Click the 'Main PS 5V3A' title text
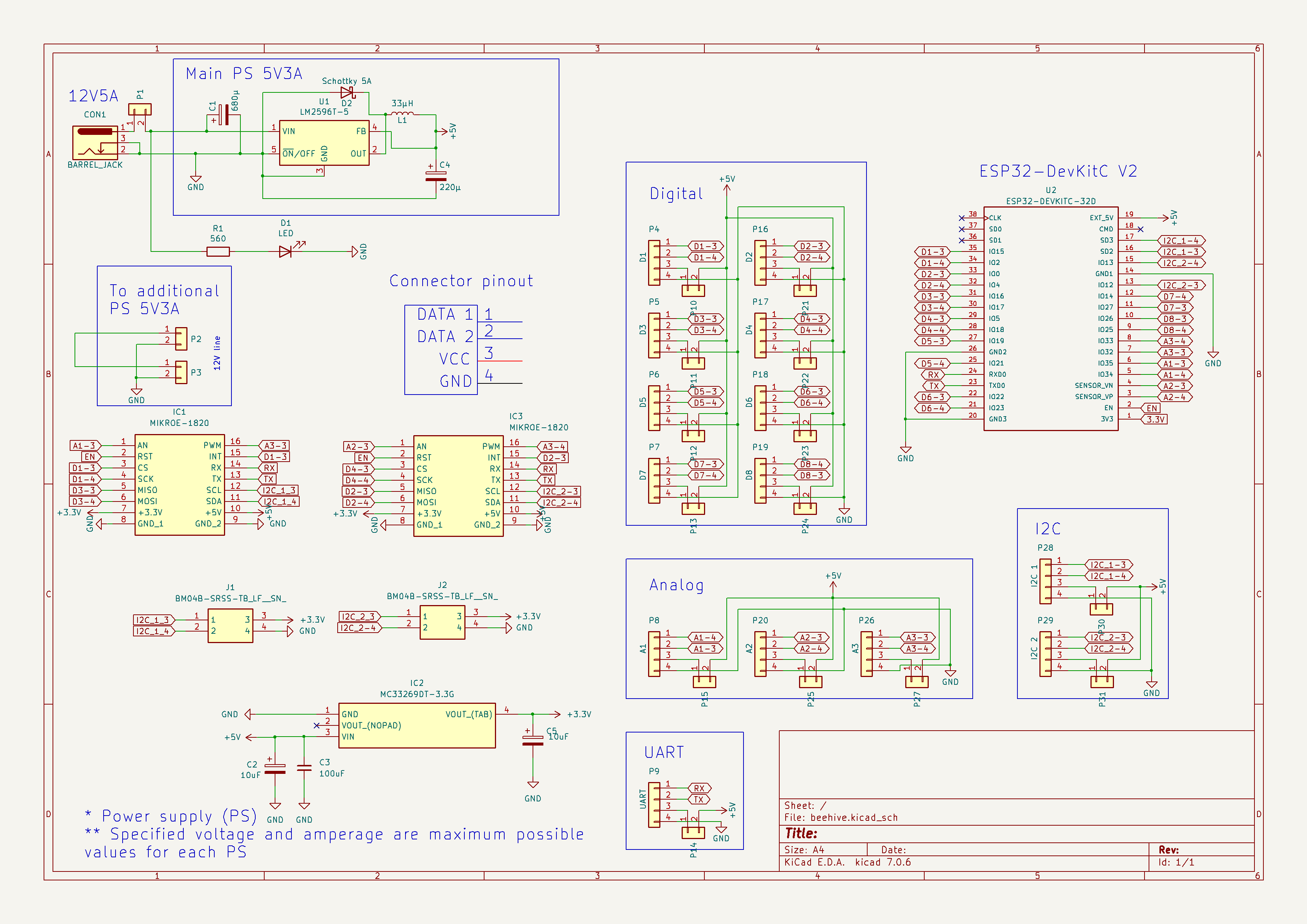 244,74
